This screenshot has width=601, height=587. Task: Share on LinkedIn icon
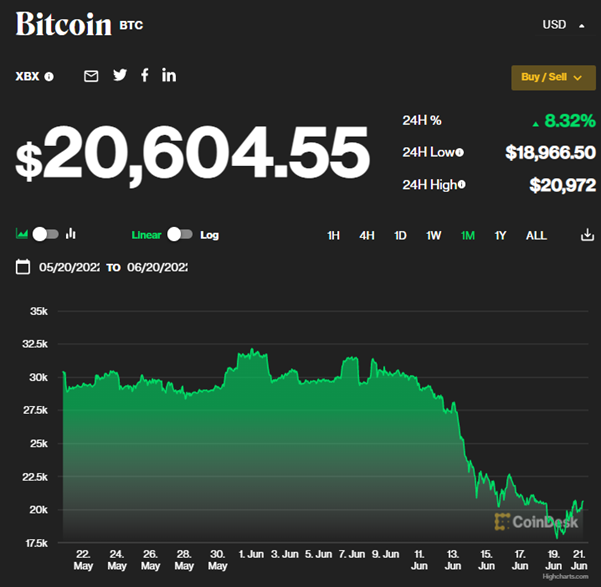(169, 75)
